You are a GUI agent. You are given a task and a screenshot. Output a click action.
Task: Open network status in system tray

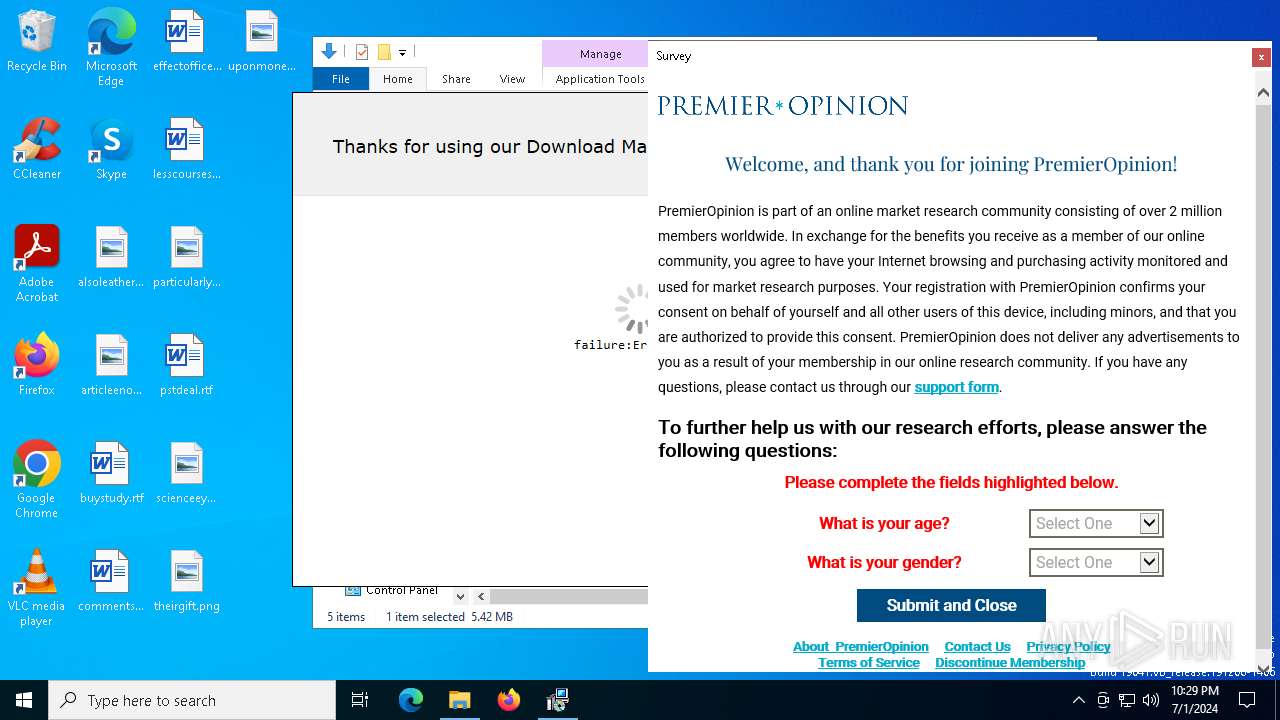1127,700
